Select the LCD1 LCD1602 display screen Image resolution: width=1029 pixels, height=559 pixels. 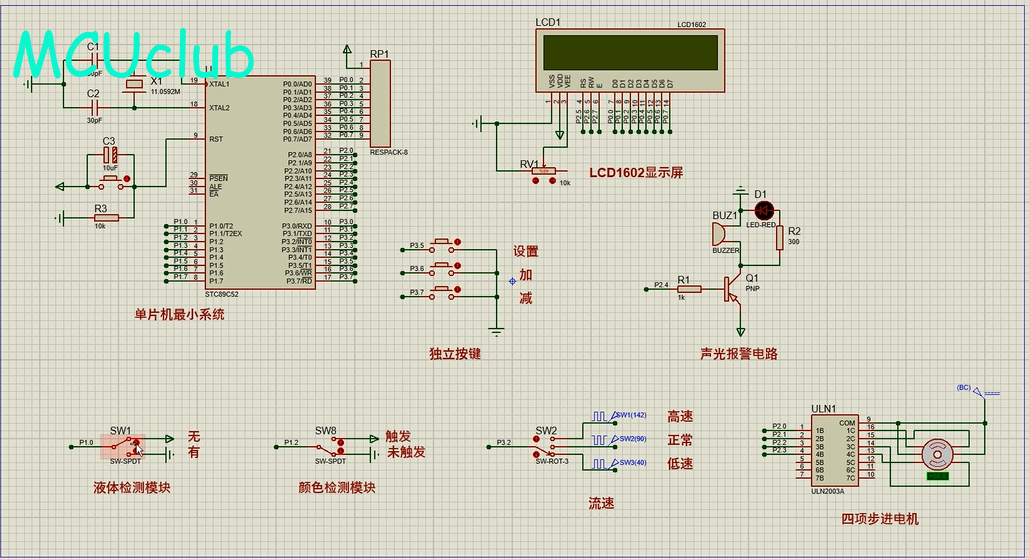[629, 52]
